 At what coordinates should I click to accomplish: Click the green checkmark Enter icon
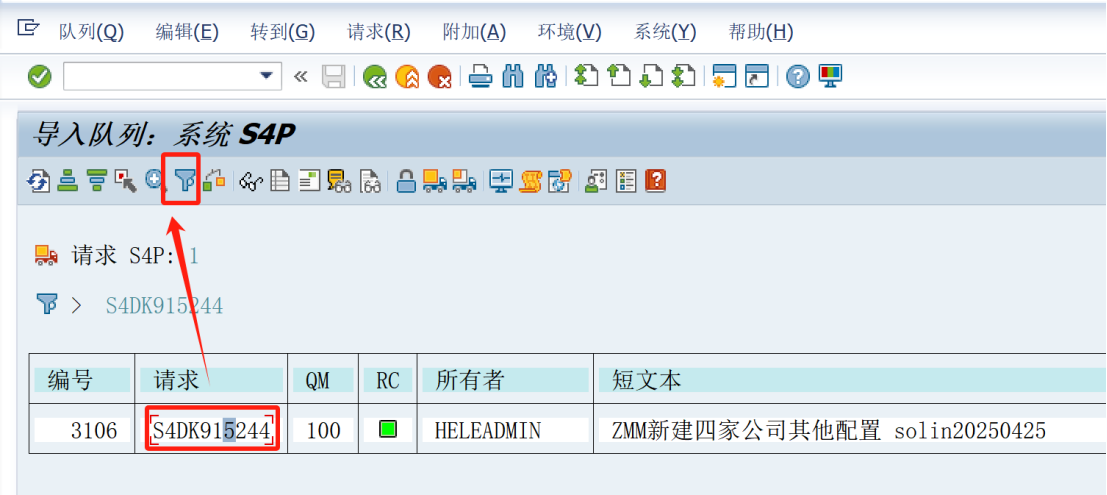click(x=40, y=76)
